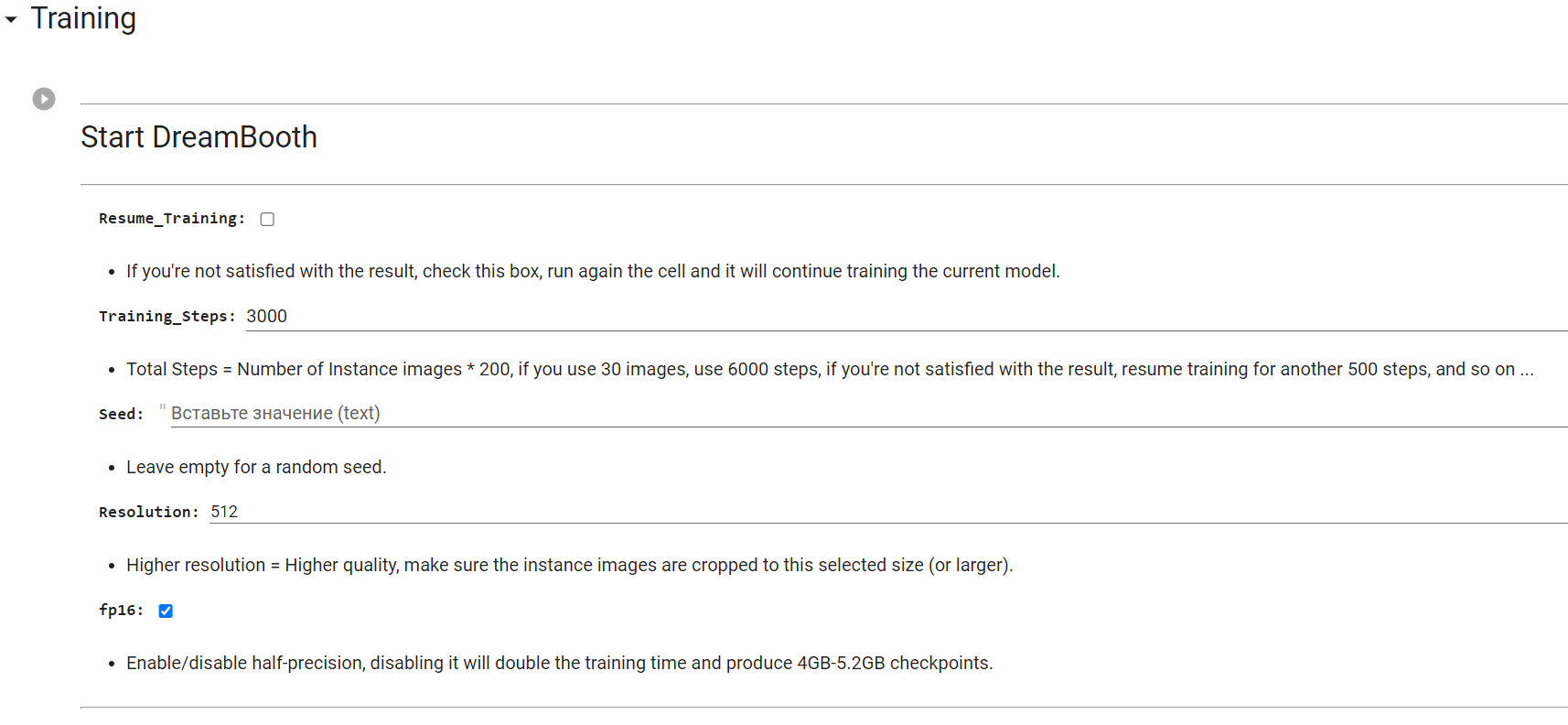Click the Training section heading
The width and height of the screenshot is (1568, 725).
coord(83,18)
